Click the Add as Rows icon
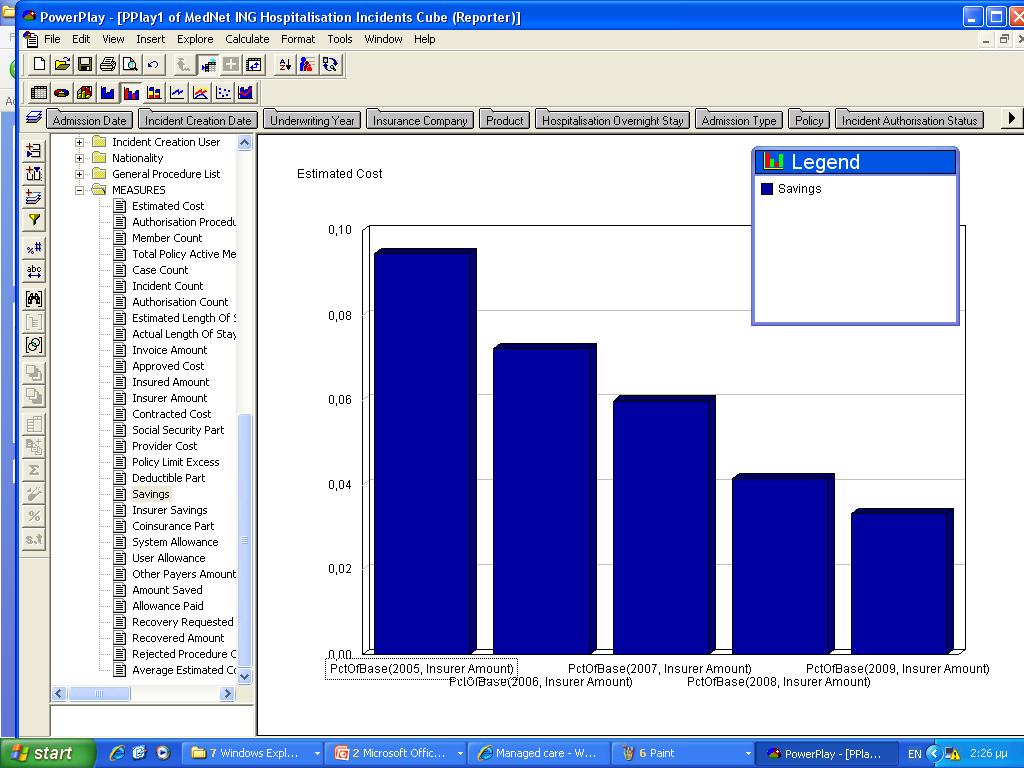The height and width of the screenshot is (768, 1024). tap(34, 150)
